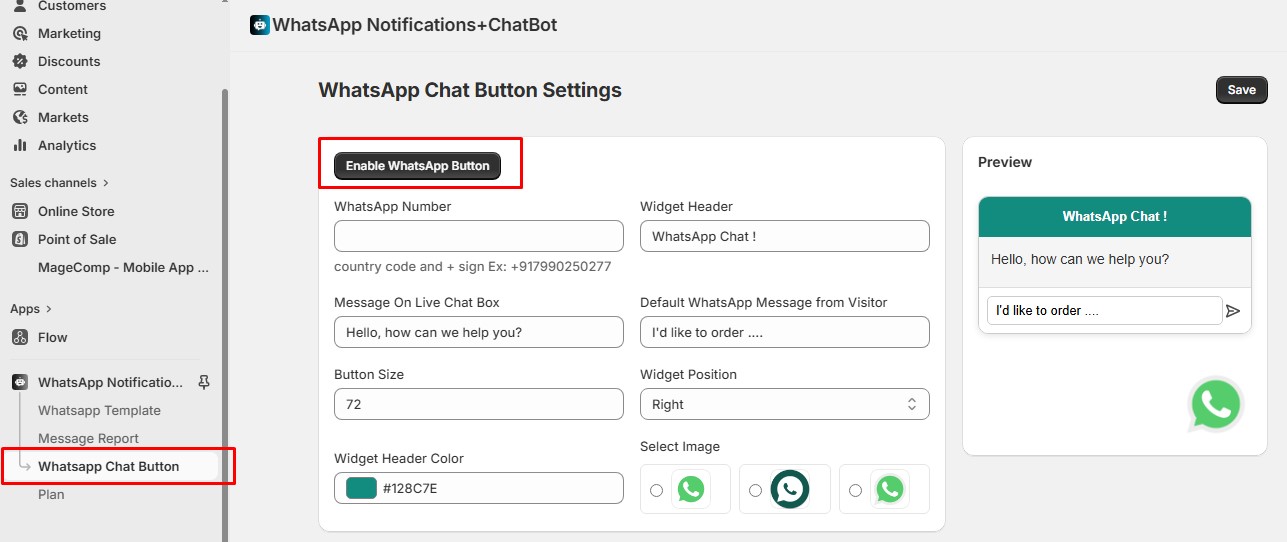Click the Flow app icon
1287x542 pixels.
click(x=20, y=337)
